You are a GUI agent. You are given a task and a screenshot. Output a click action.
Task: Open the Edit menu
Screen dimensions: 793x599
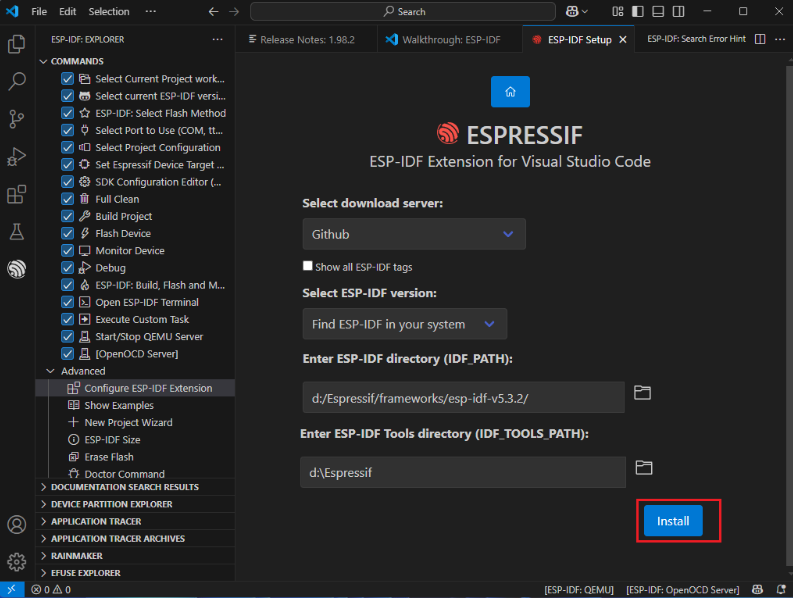67,12
